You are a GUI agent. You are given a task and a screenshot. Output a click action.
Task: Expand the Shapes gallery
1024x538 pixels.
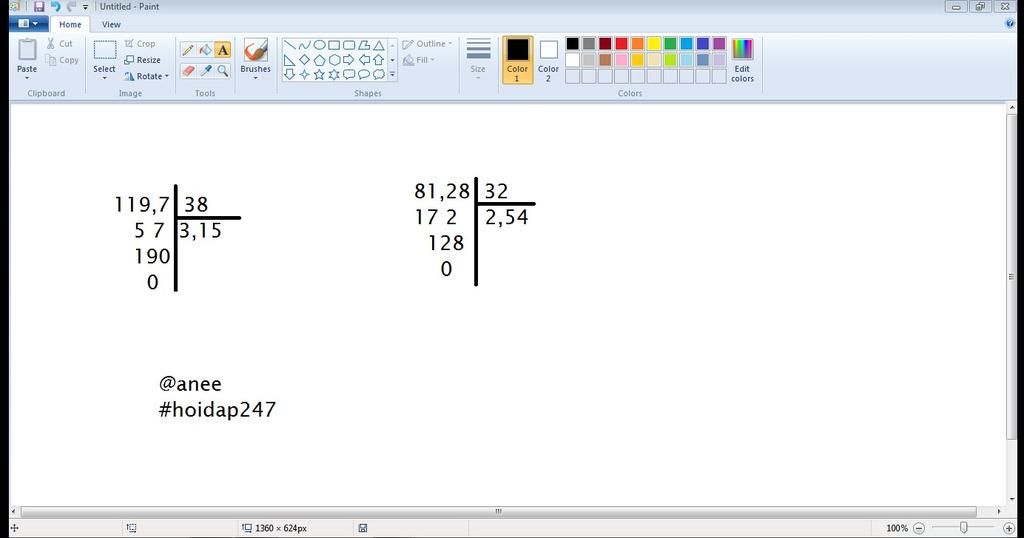click(x=392, y=74)
